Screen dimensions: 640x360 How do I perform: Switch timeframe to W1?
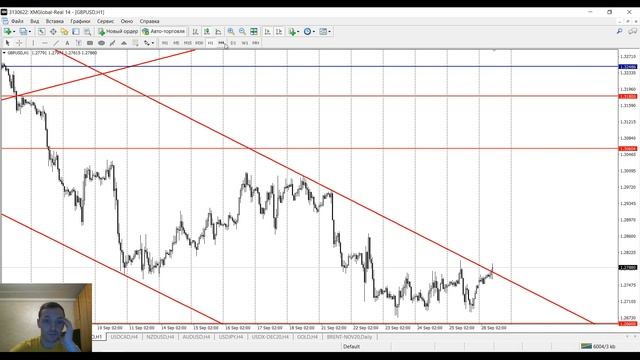244,43
